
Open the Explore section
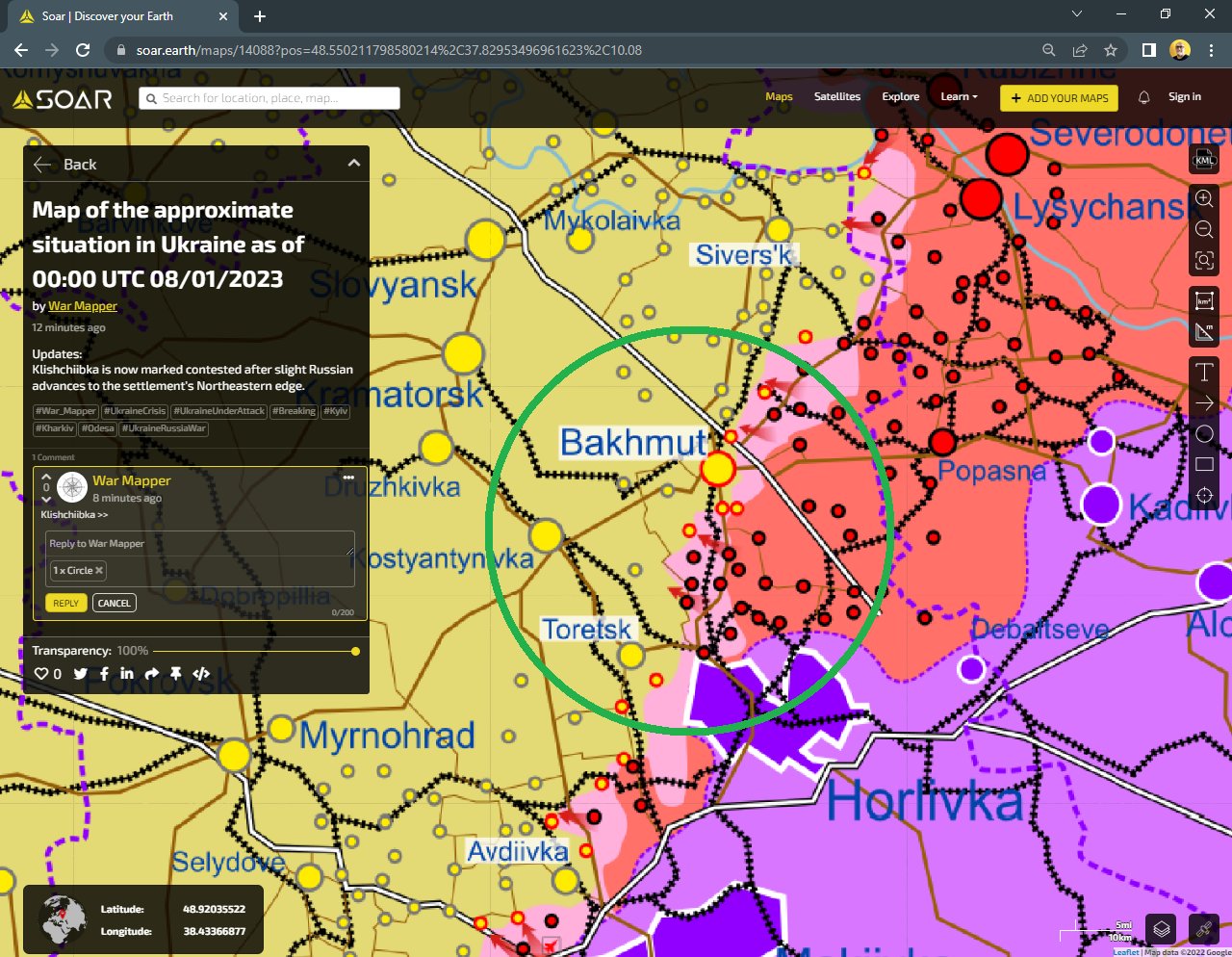pos(900,96)
